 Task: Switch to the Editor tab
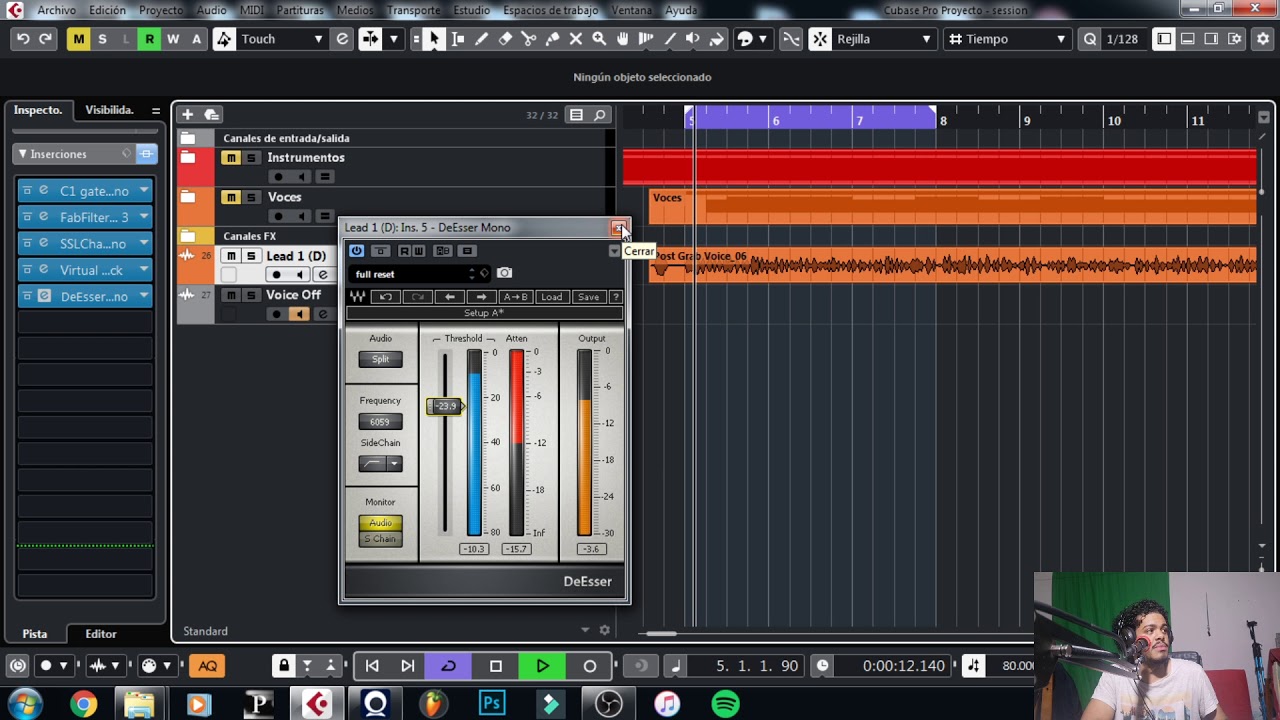101,633
